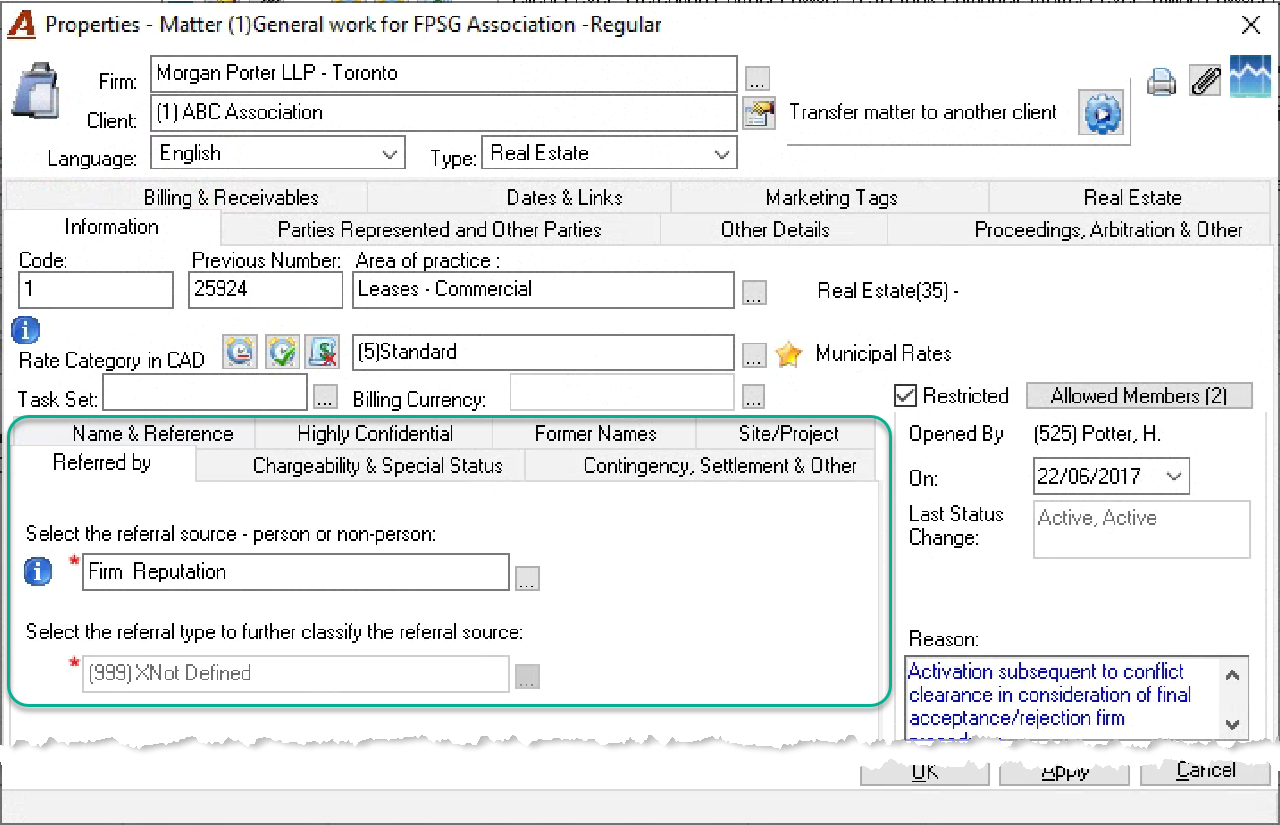Screen dimensions: 1280x825
Task: Click the dollar sheet icon near Rate Category
Action: 323,351
